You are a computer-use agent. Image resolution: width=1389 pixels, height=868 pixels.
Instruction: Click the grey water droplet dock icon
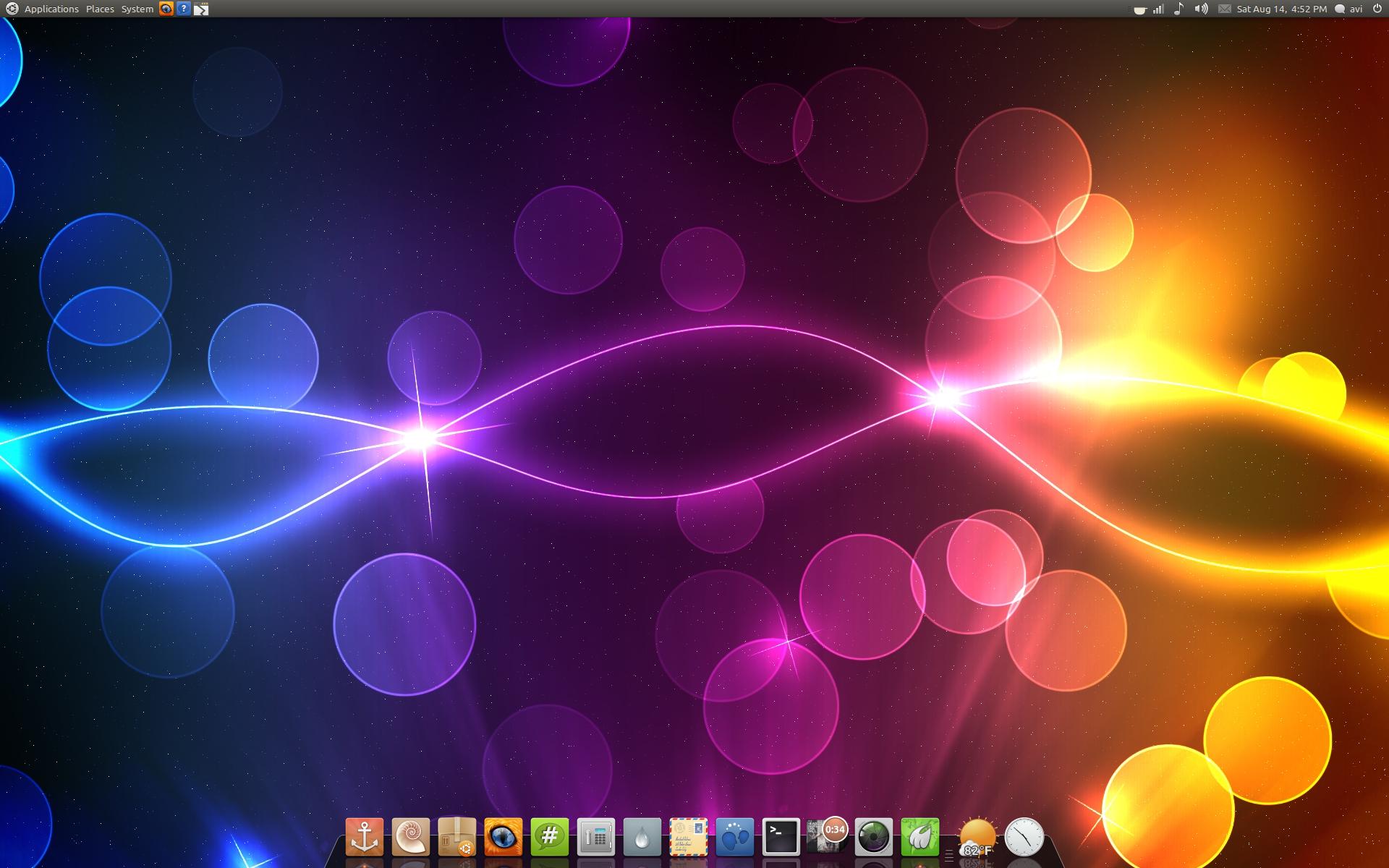642,837
